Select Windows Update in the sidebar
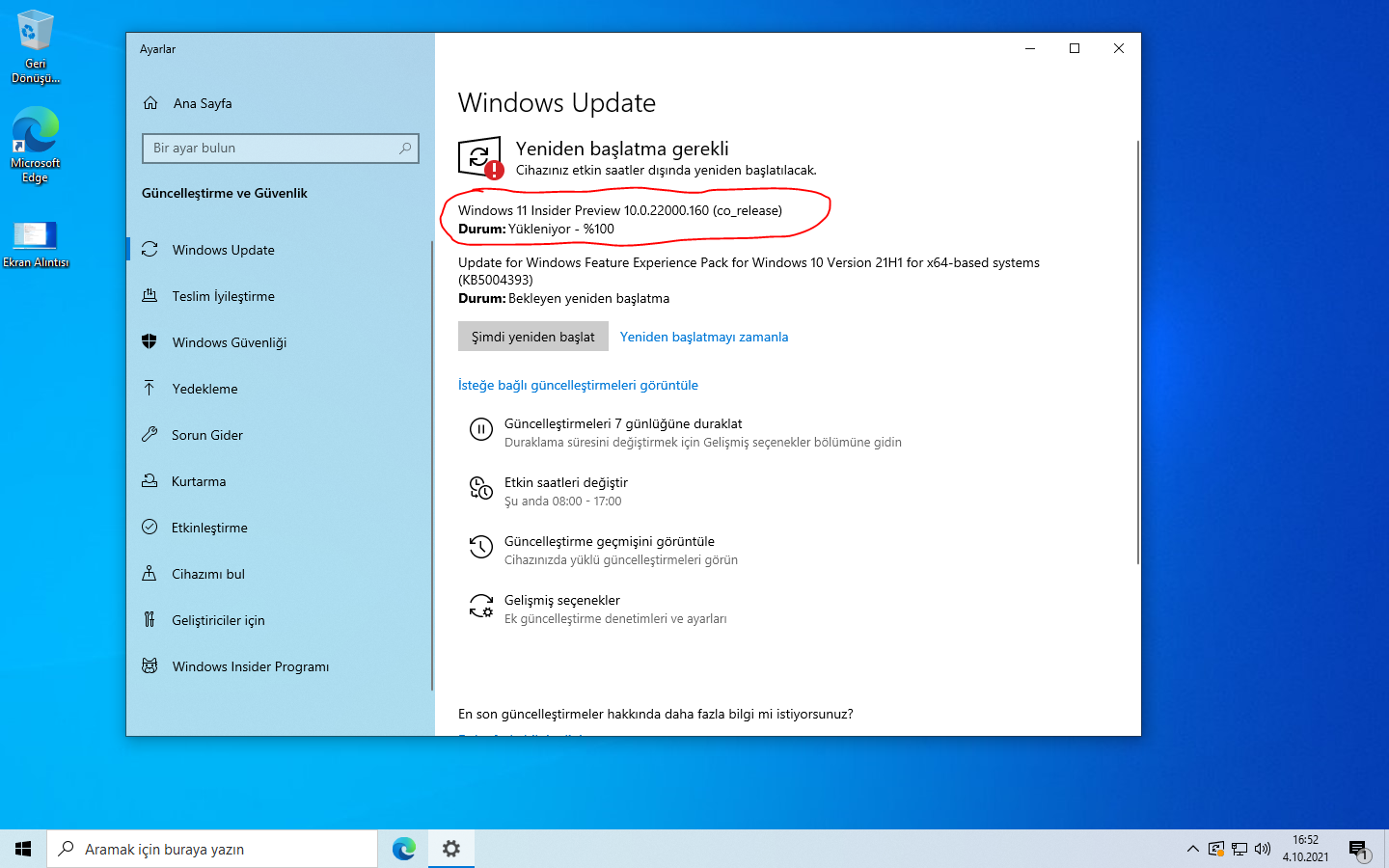 280,250
